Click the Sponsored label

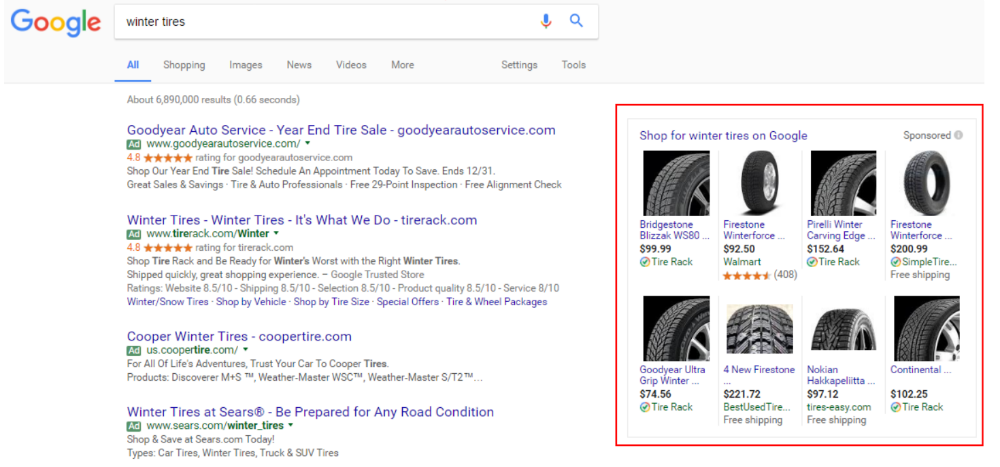coord(927,135)
